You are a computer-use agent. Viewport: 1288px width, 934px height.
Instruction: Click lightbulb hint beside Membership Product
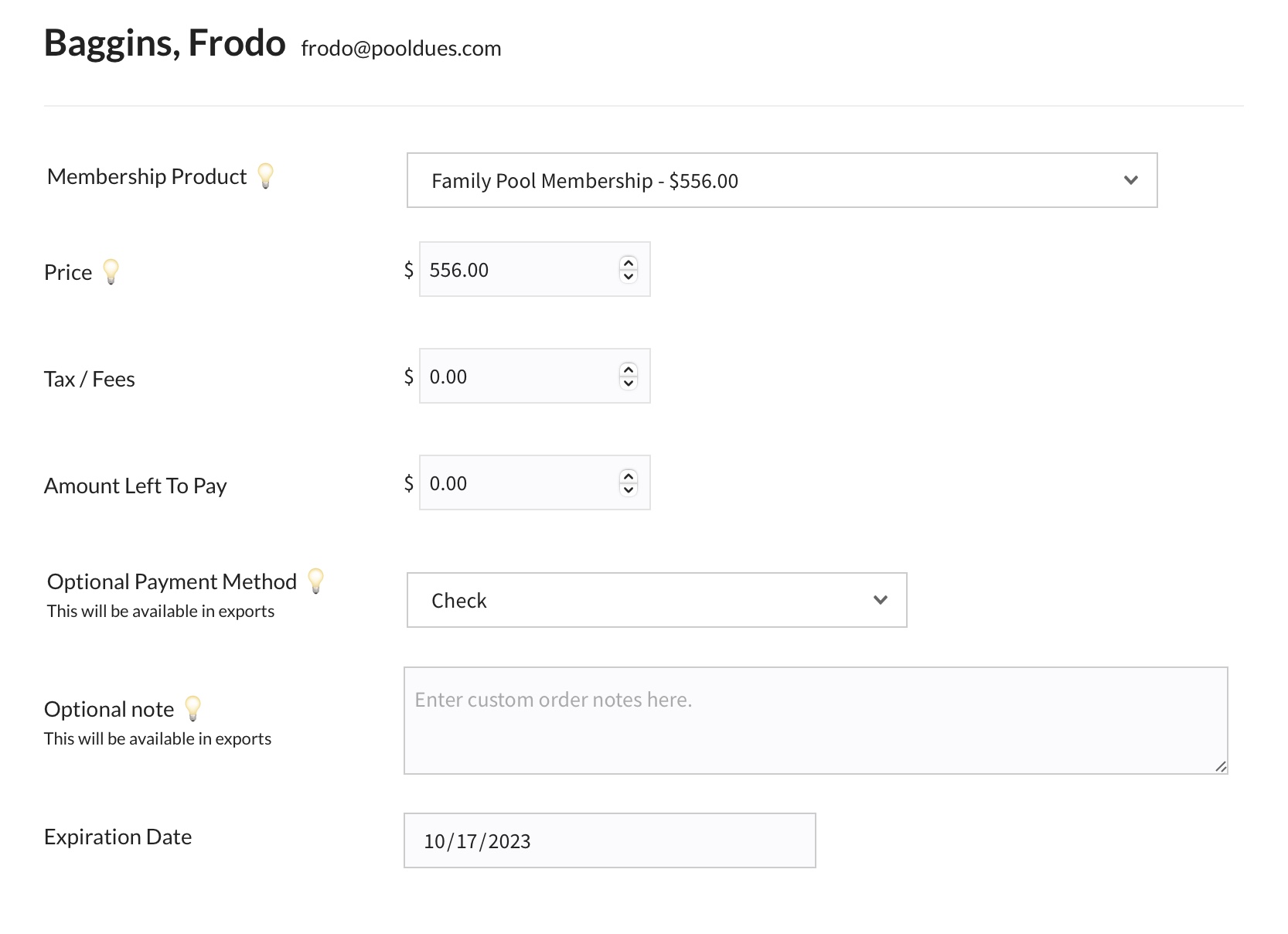coord(265,176)
